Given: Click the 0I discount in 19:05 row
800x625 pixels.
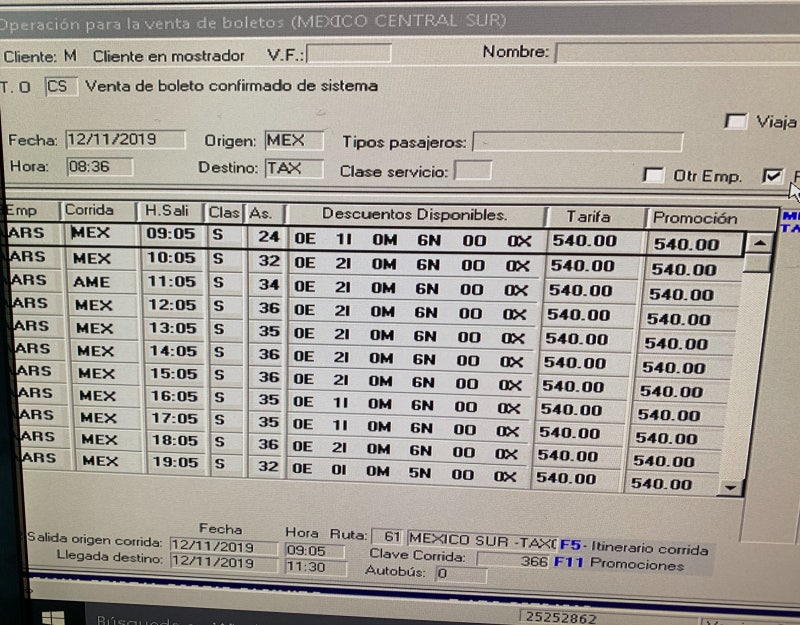Looking at the screenshot, I should pyautogui.click(x=339, y=469).
